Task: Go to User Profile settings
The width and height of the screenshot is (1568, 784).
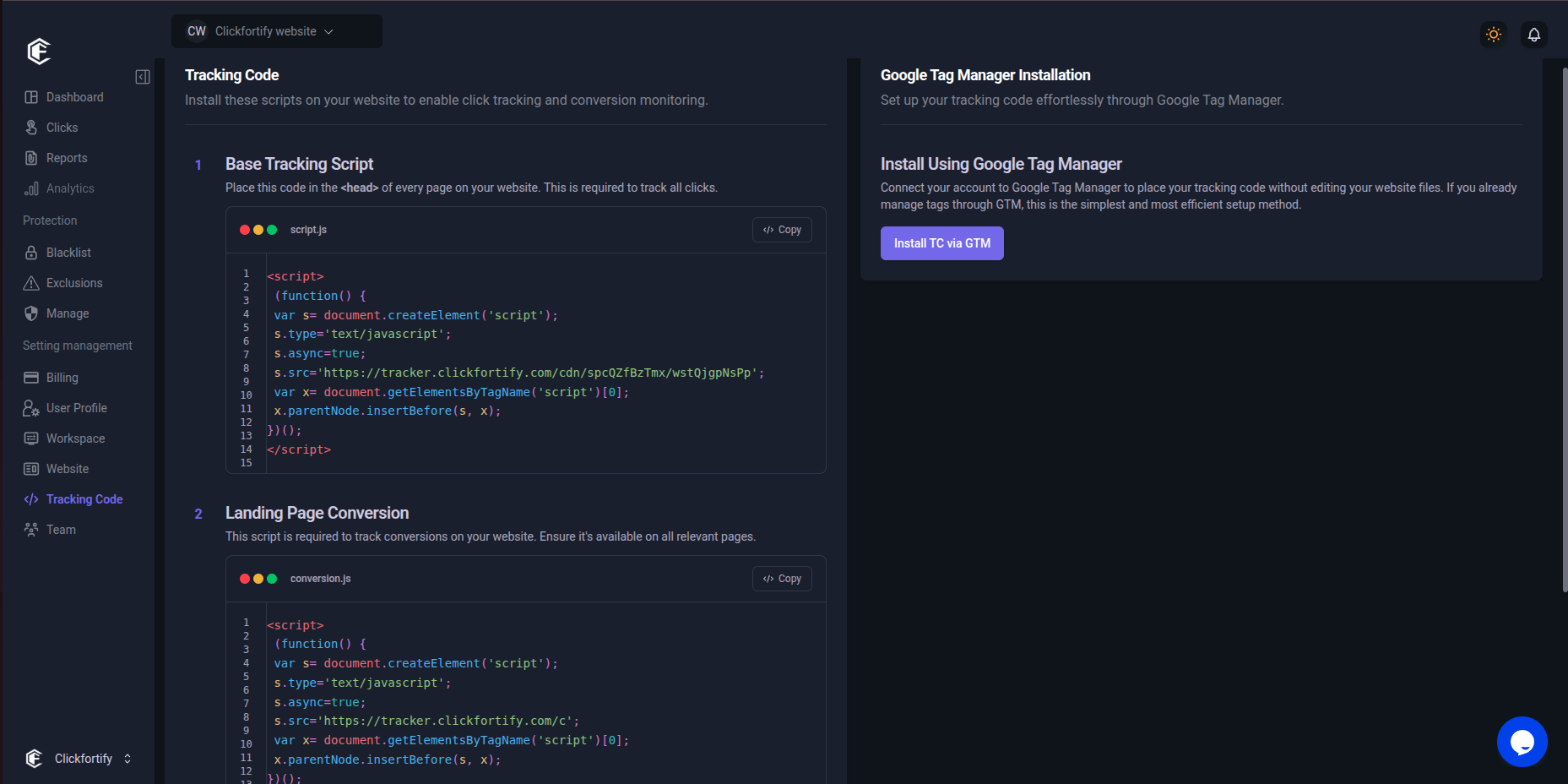Action: coord(76,407)
